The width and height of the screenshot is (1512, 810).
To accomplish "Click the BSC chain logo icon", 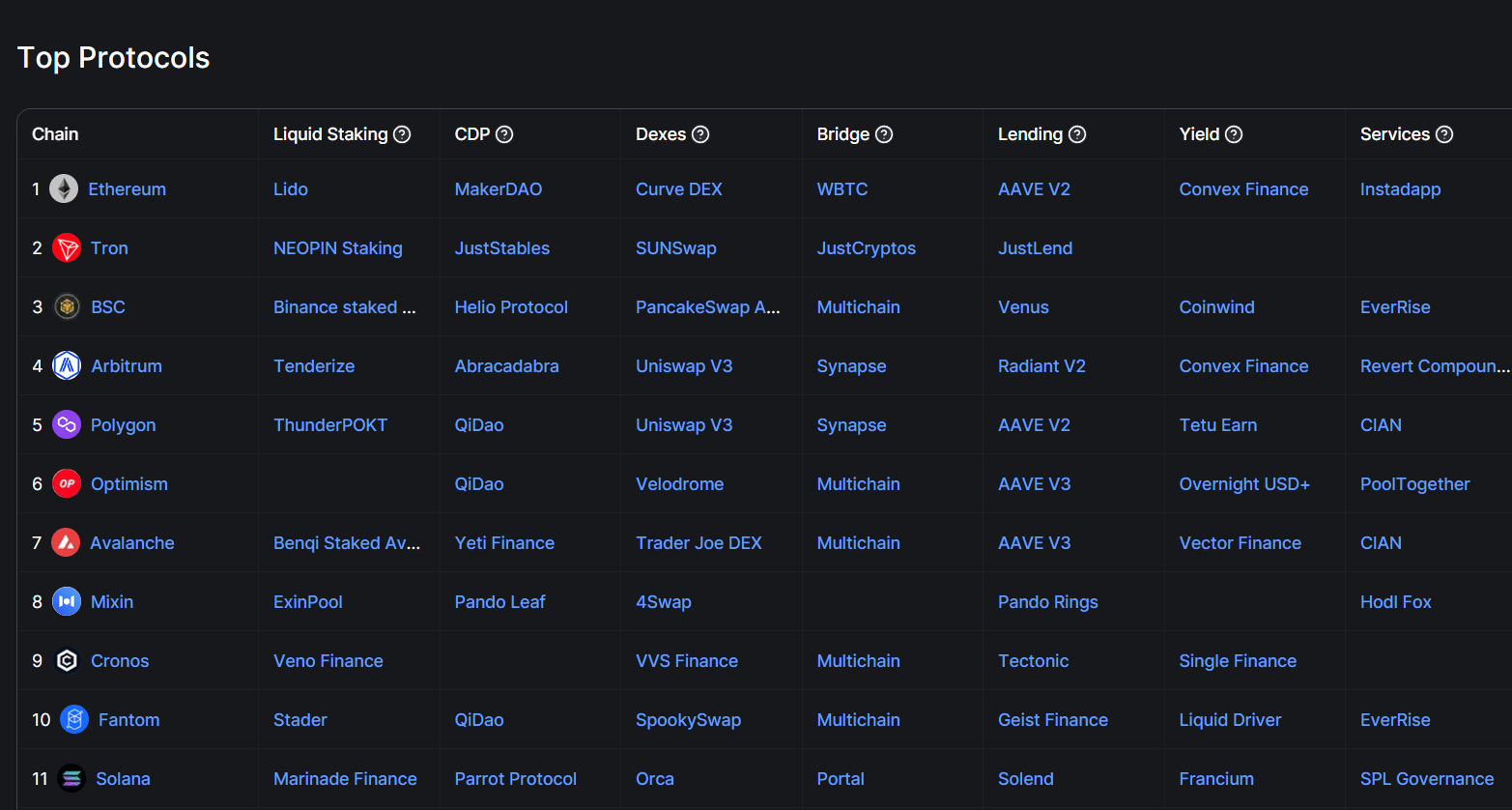I will 67,307.
